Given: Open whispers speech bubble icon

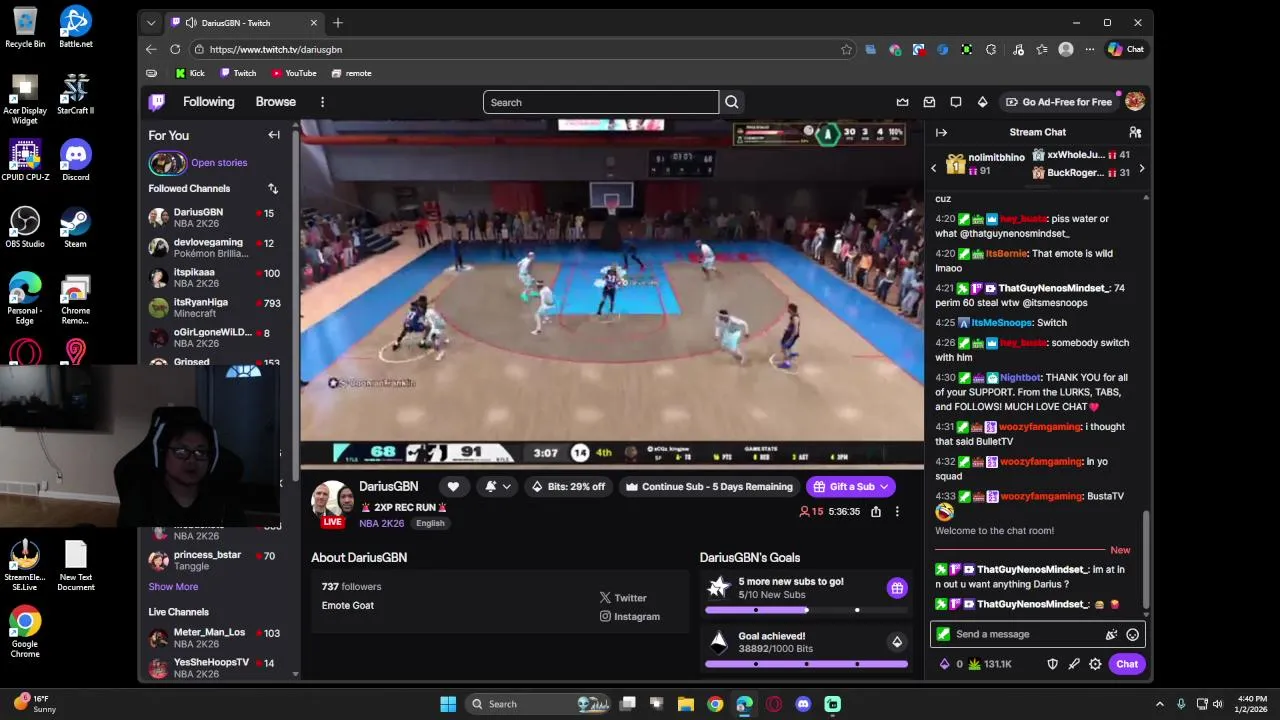Looking at the screenshot, I should click(x=956, y=102).
